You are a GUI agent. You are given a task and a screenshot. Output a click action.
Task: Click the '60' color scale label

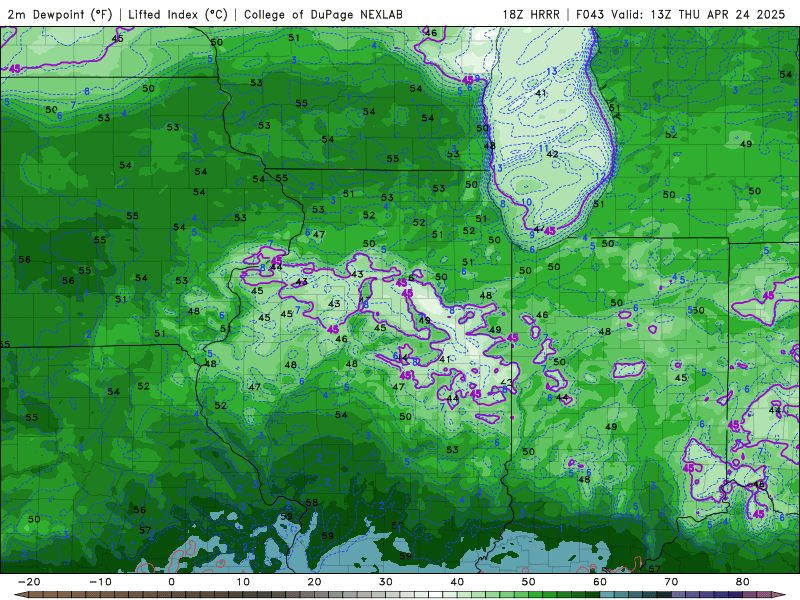(x=600, y=582)
